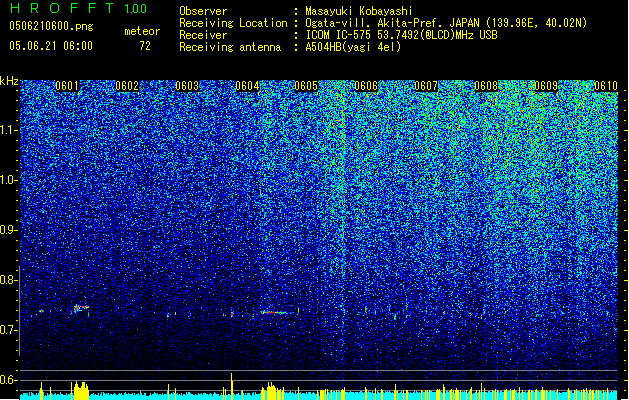Click the Receiver label
This screenshot has height=400, width=629.
tap(203, 35)
